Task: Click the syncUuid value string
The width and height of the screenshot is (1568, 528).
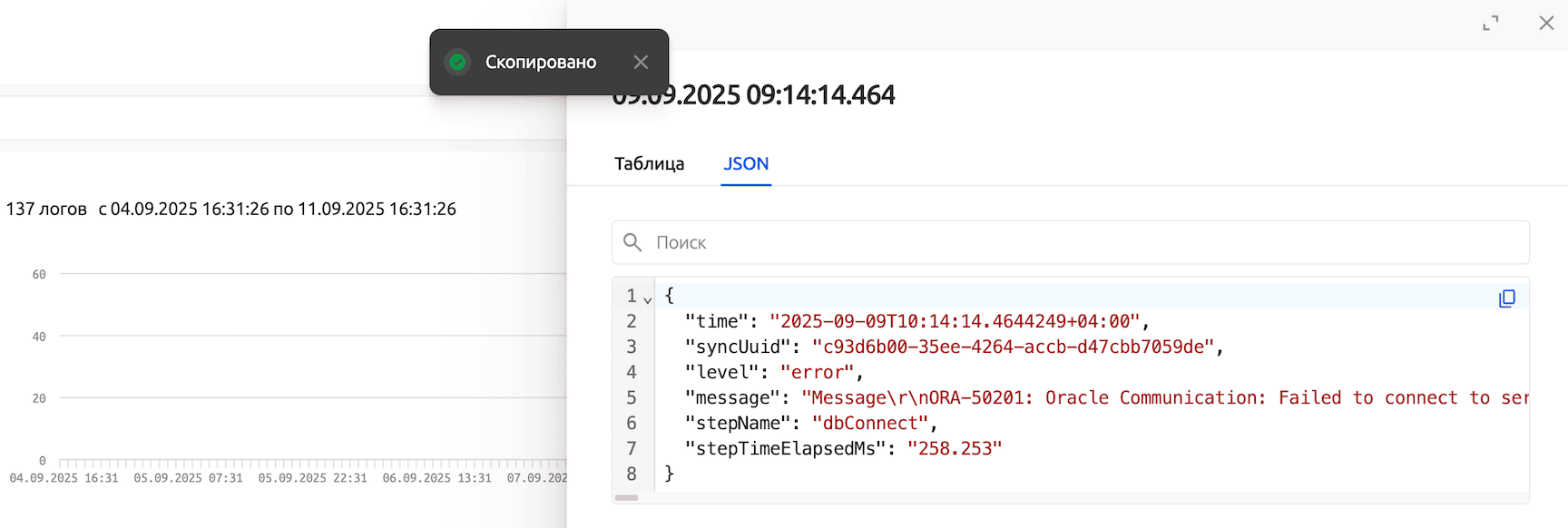Action: point(1013,347)
